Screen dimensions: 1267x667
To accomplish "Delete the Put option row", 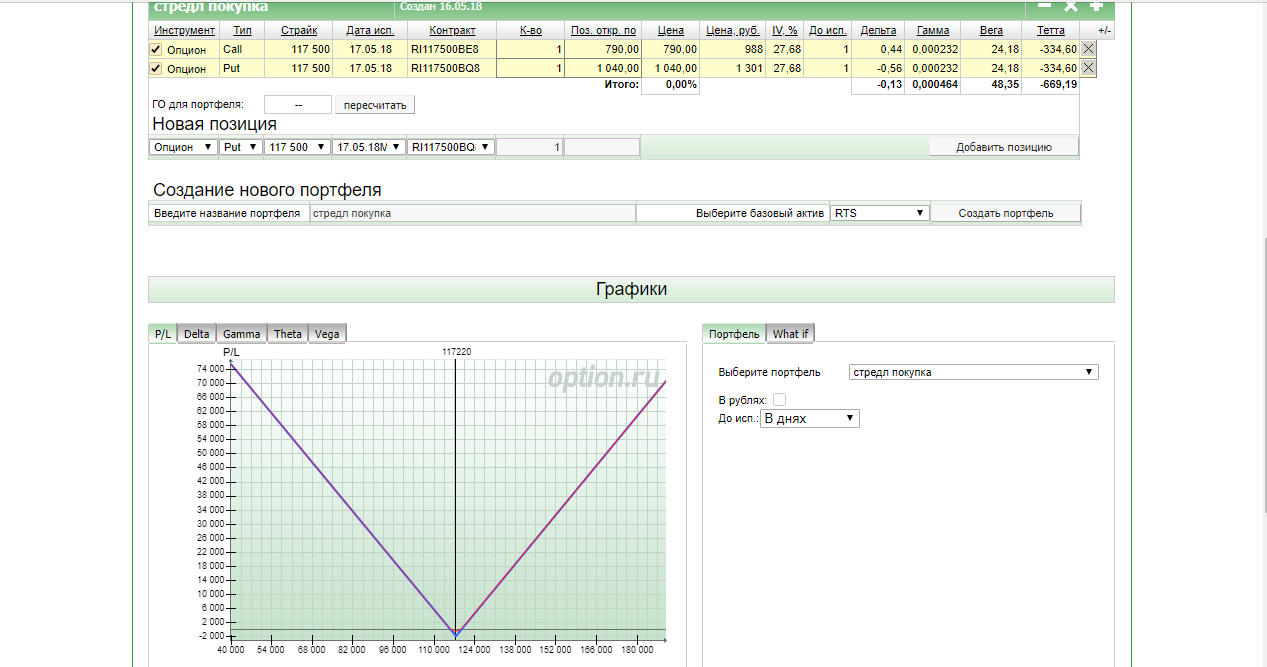I will click(1089, 68).
